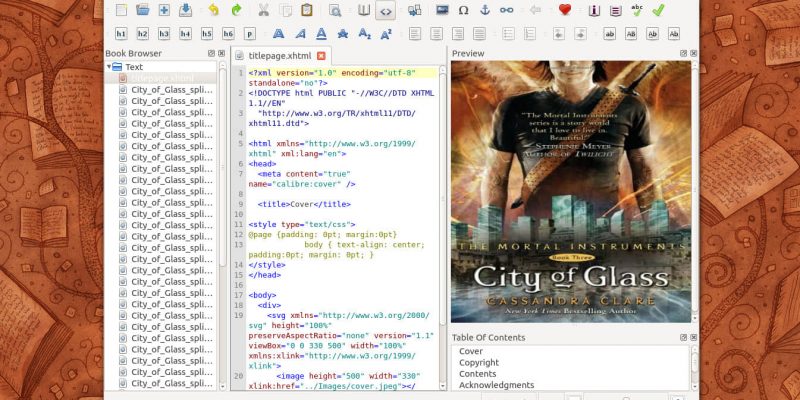Insert numbered list
The height and width of the screenshot is (400, 800).
(x=530, y=34)
